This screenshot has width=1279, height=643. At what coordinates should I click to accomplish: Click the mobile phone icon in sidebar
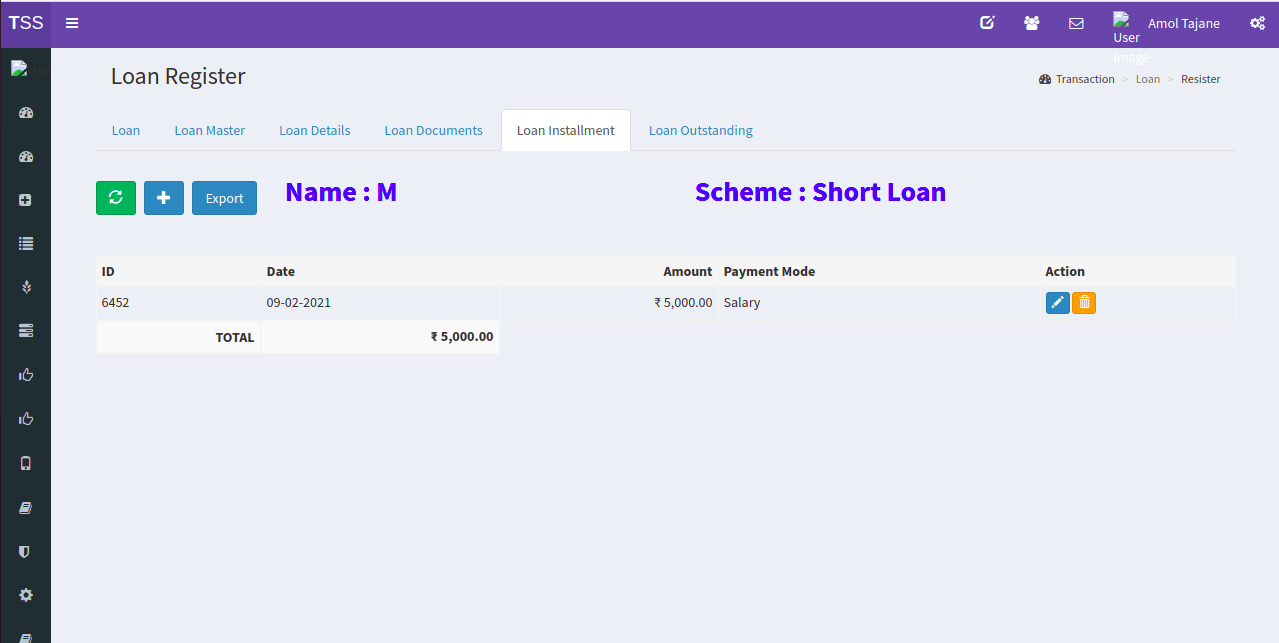point(26,463)
